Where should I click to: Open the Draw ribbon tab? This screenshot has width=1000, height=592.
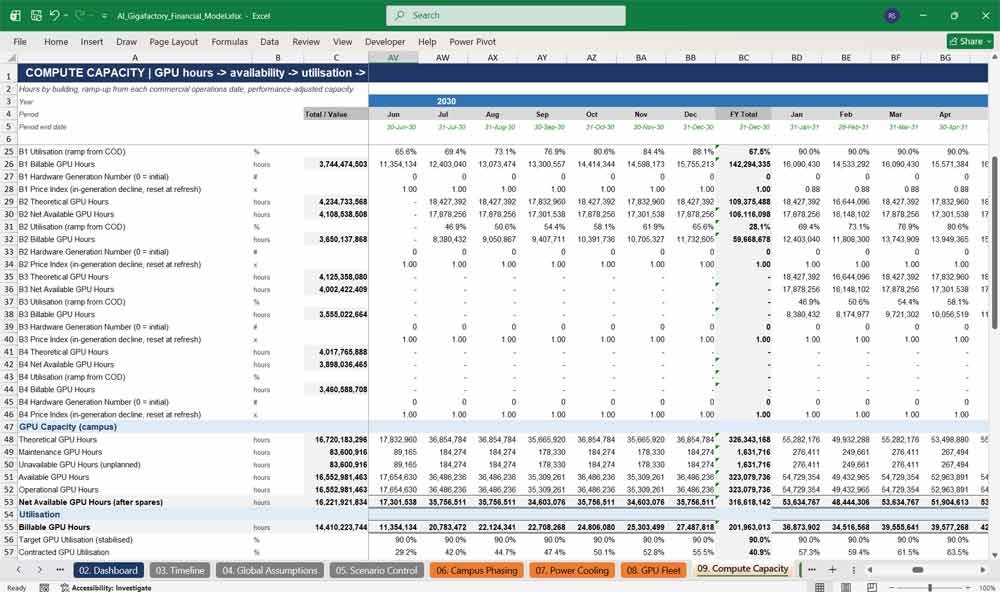(x=126, y=41)
